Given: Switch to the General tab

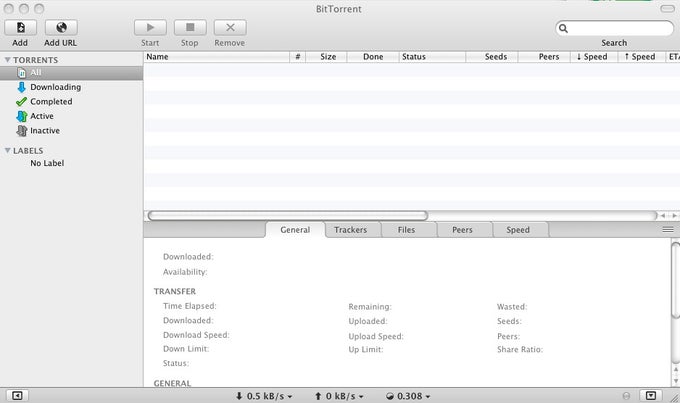Looking at the screenshot, I should [x=295, y=230].
